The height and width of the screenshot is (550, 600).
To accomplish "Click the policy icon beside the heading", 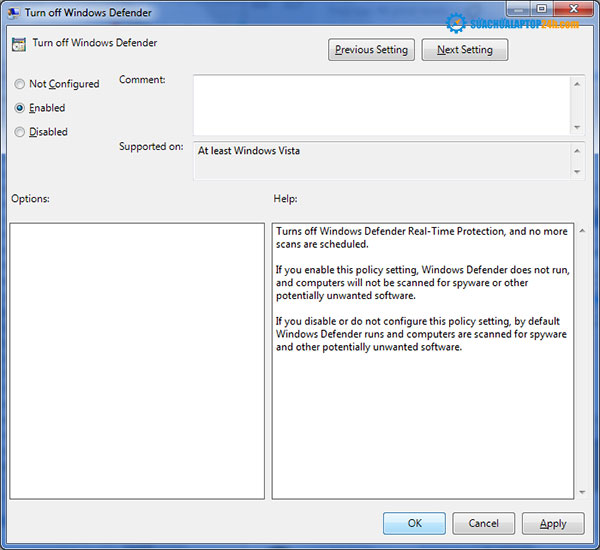I will 19,44.
